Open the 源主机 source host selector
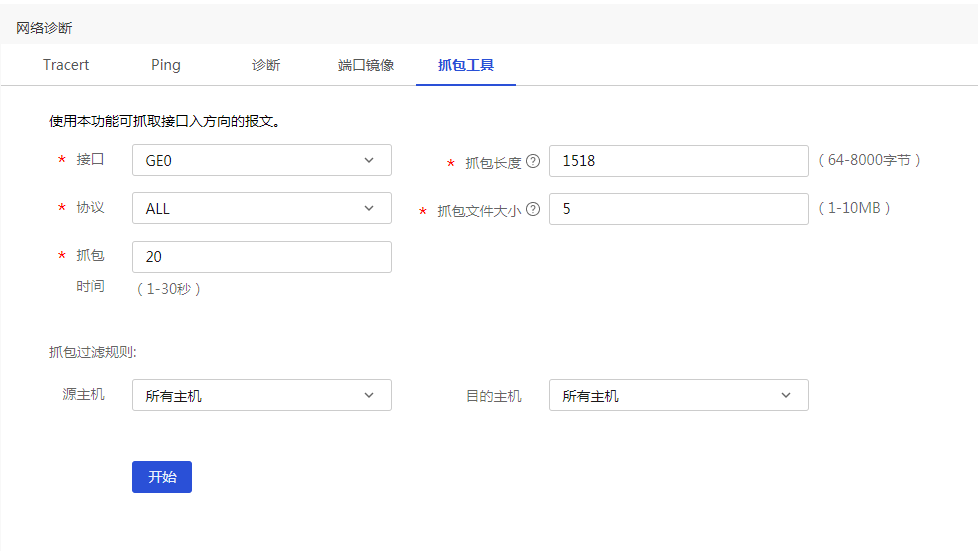The width and height of the screenshot is (978, 551). point(262,395)
